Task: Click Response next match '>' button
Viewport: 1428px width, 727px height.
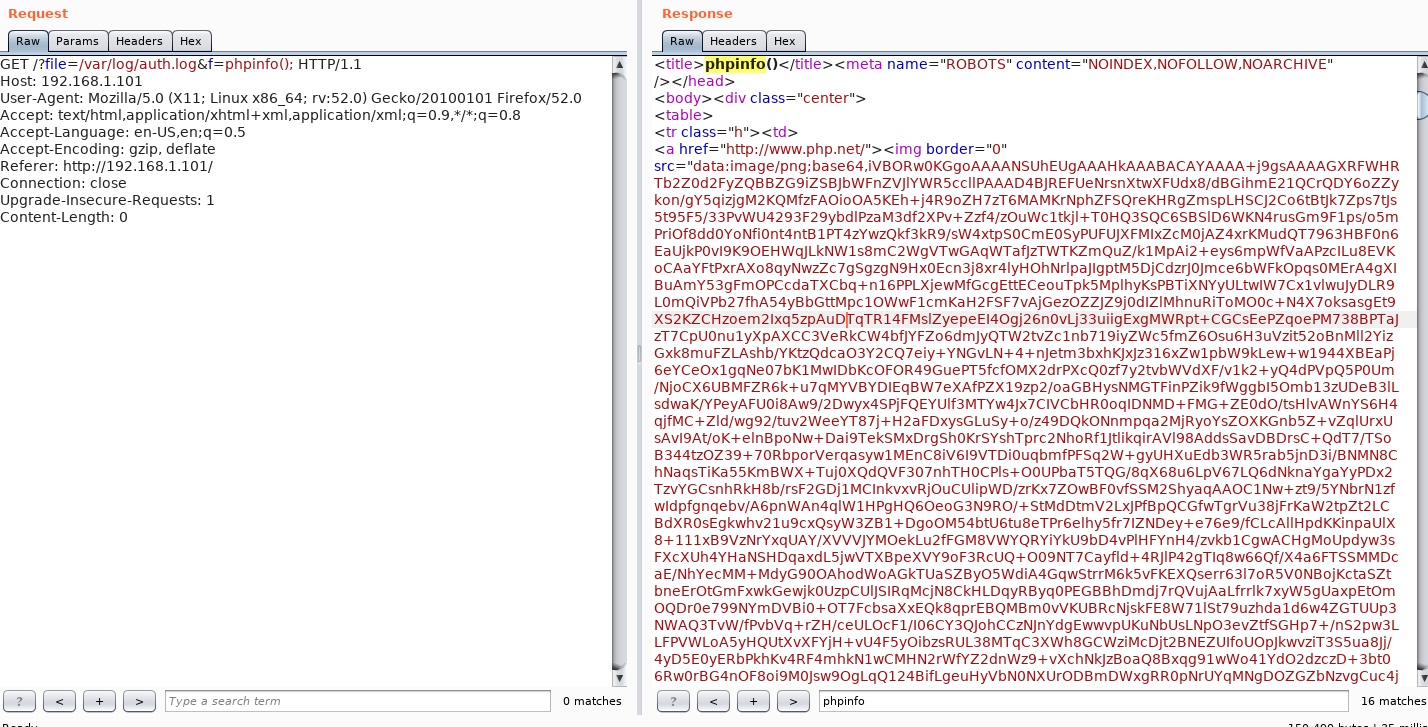Action: 793,701
